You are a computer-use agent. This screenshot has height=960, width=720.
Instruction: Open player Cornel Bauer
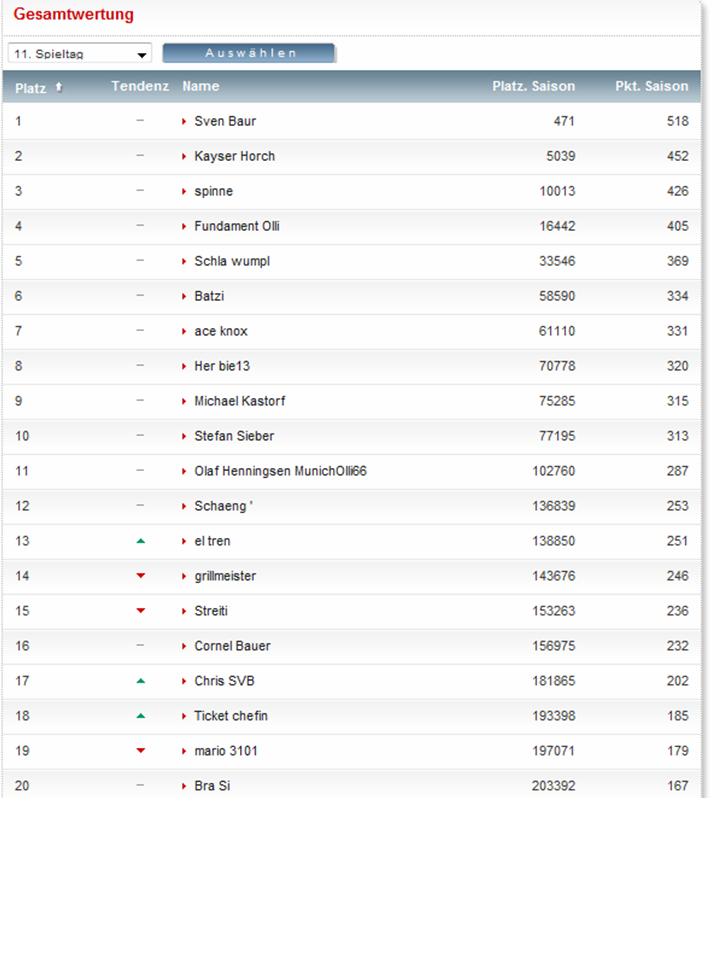pyautogui.click(x=232, y=646)
